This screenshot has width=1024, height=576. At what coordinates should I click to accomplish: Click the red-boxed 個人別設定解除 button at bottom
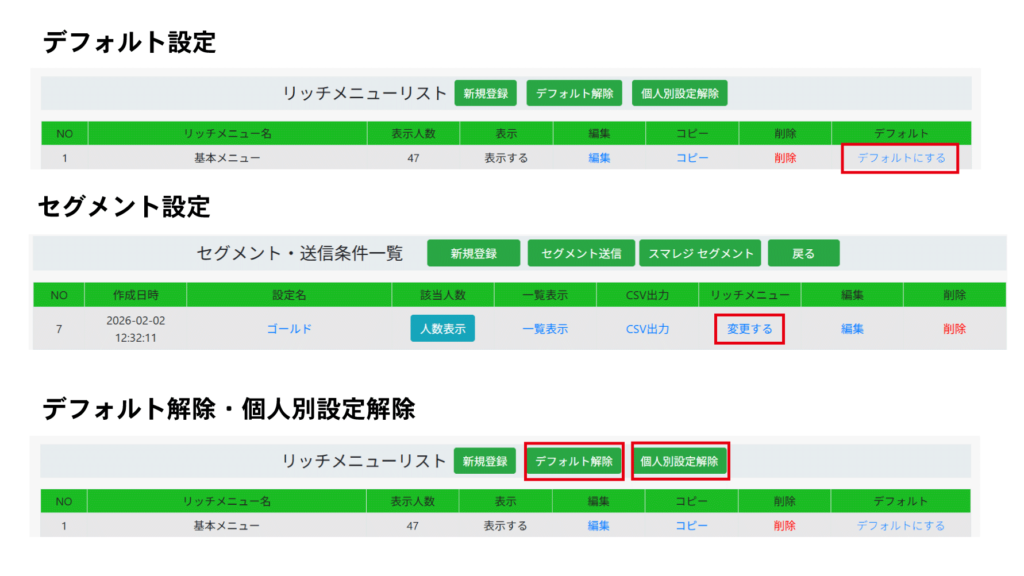(679, 462)
